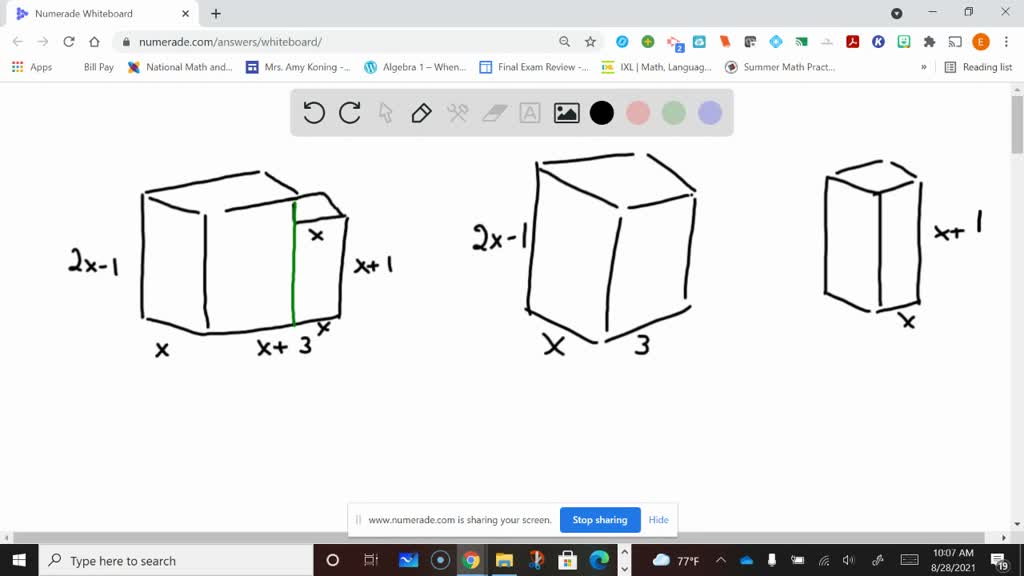Open the shapes/tools icon next to the pen
Screen dimensions: 1024x576
coord(457,113)
